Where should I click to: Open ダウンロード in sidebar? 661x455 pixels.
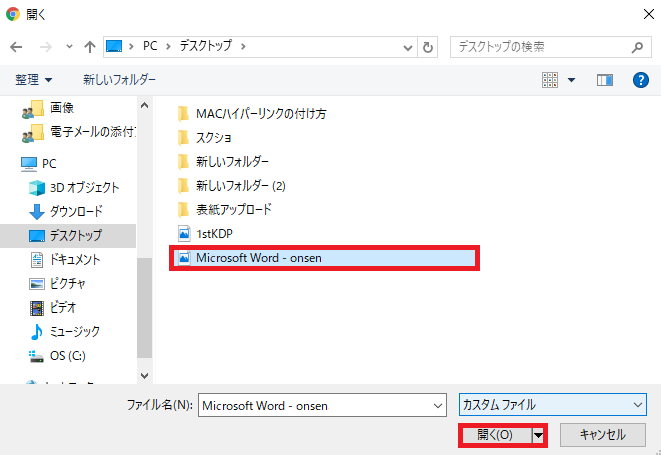coord(68,212)
